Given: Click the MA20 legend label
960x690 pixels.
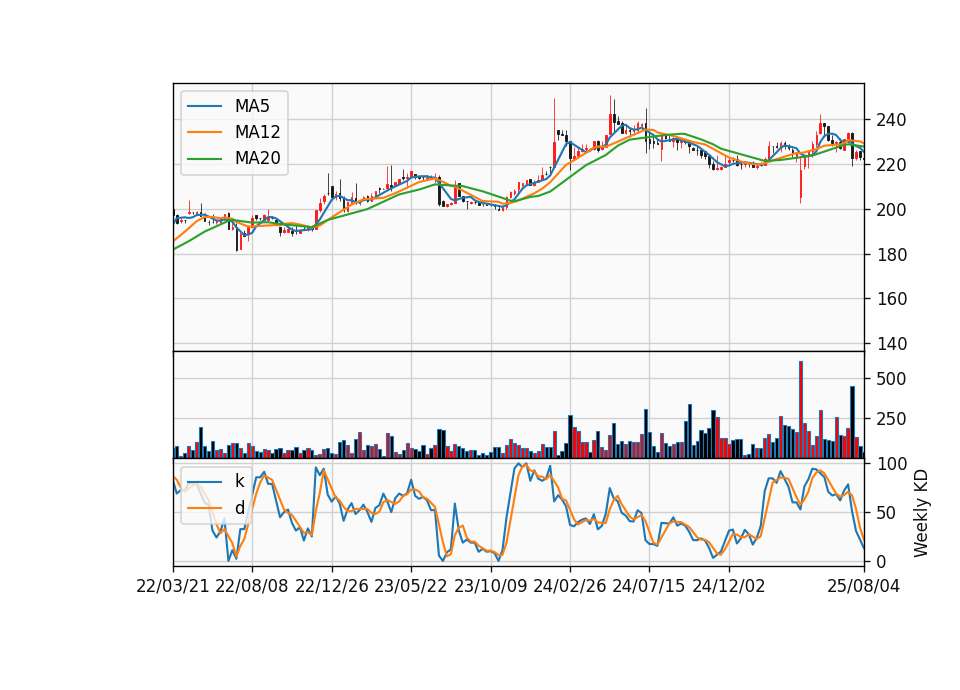Looking at the screenshot, I should [257, 159].
